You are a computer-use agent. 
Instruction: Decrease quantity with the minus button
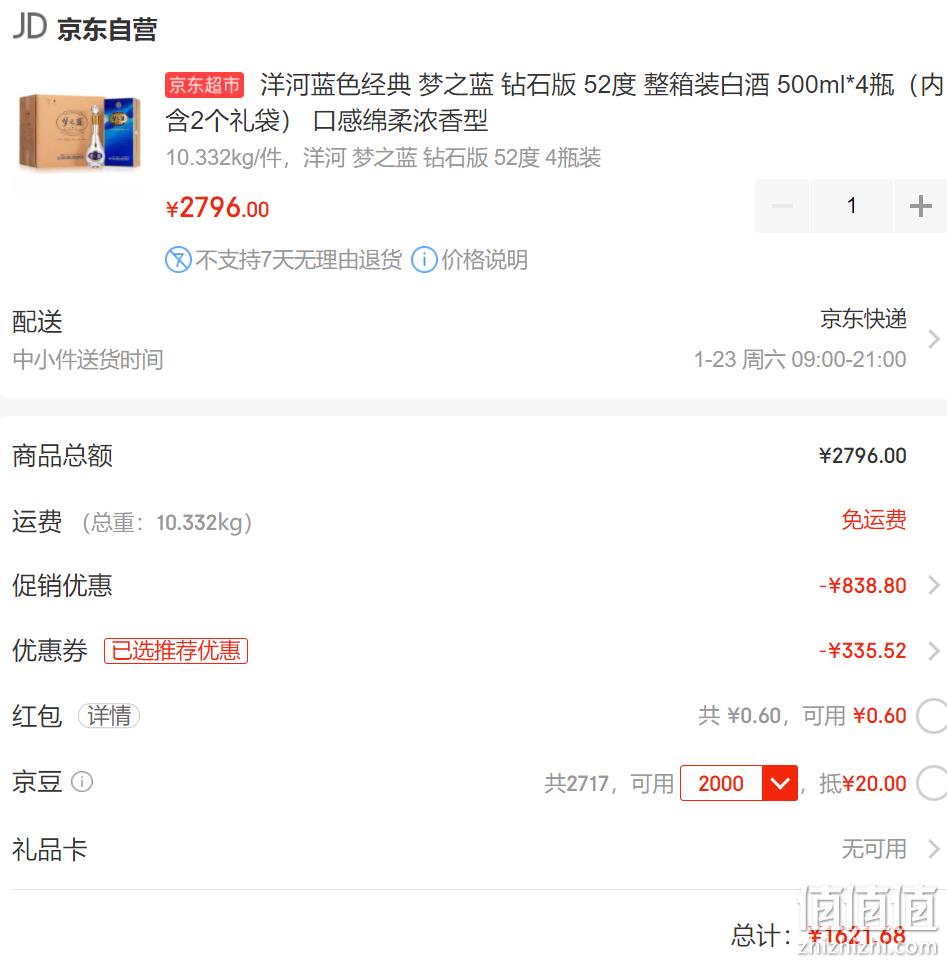click(782, 206)
